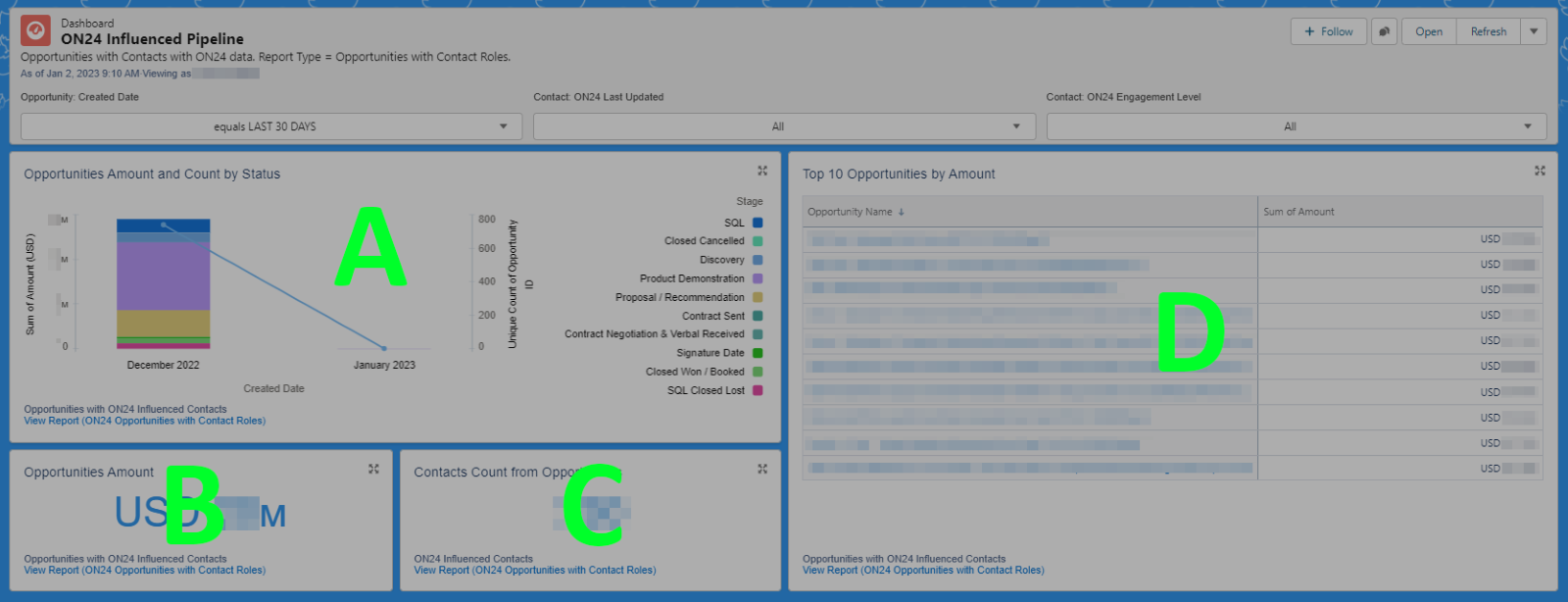Click the purple Product Demonstration bar segment
The height and width of the screenshot is (602, 1568).
coord(164,276)
